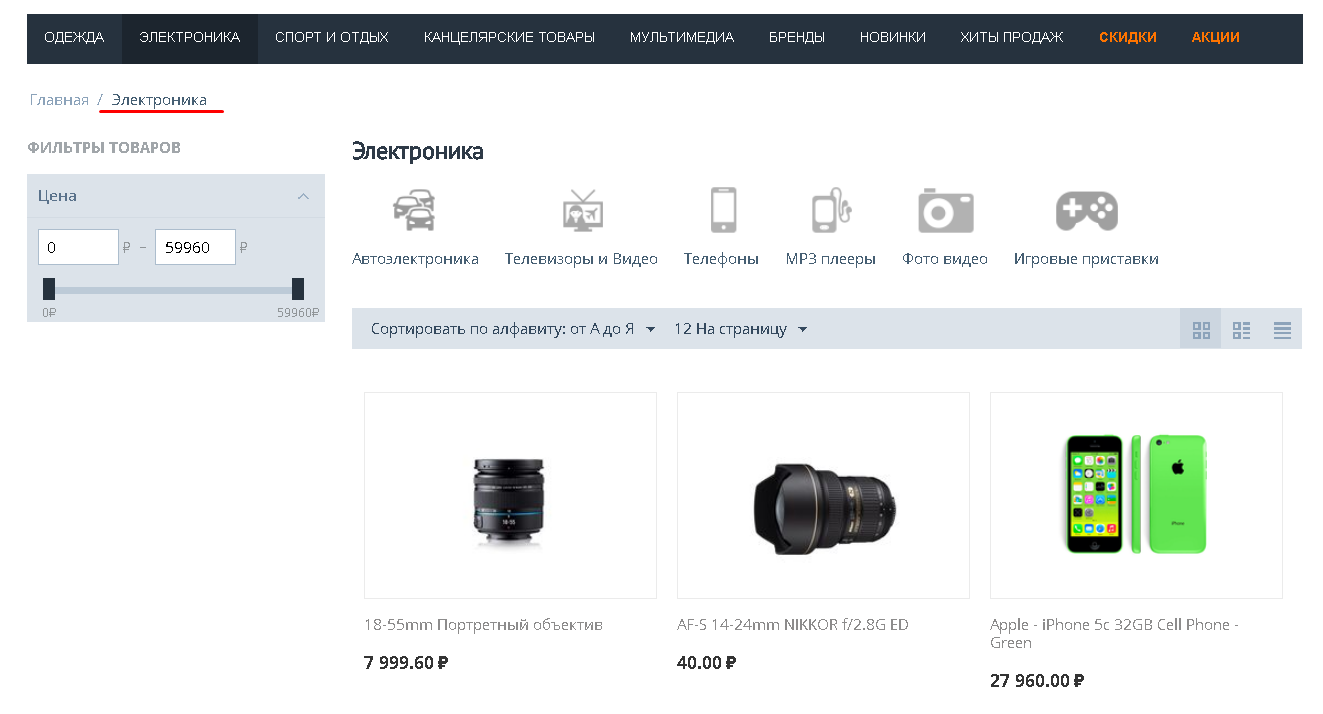Open the MP3 плееры player icon
The width and height of the screenshot is (1323, 714).
(x=831, y=210)
